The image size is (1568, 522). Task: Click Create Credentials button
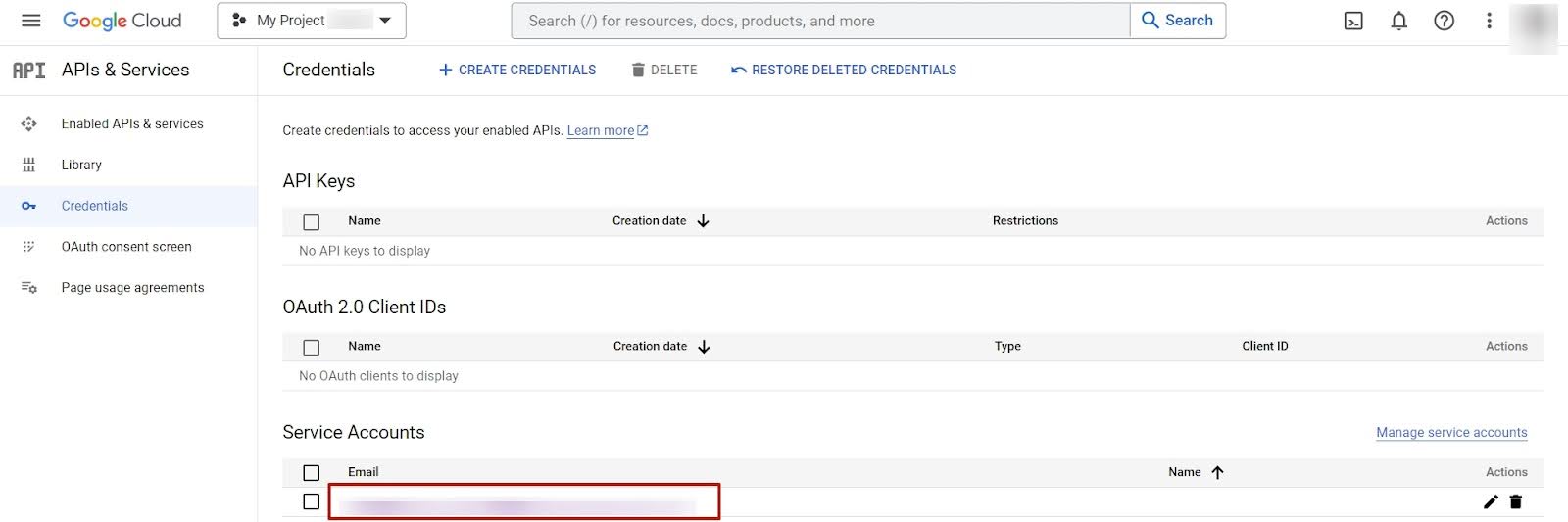pos(517,71)
